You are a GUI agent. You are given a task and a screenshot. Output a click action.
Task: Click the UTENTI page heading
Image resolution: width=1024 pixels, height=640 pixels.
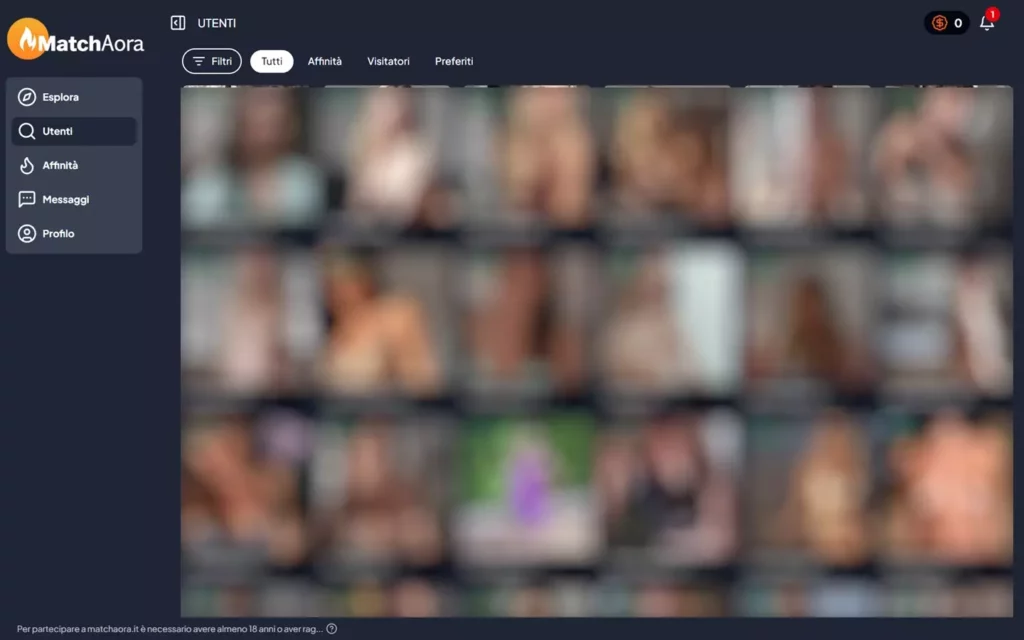217,24
